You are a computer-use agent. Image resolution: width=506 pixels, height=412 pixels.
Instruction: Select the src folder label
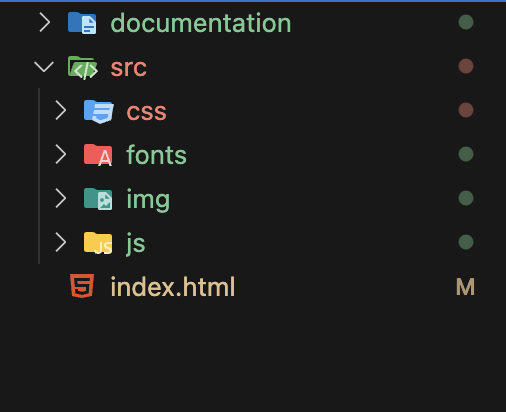tap(128, 68)
